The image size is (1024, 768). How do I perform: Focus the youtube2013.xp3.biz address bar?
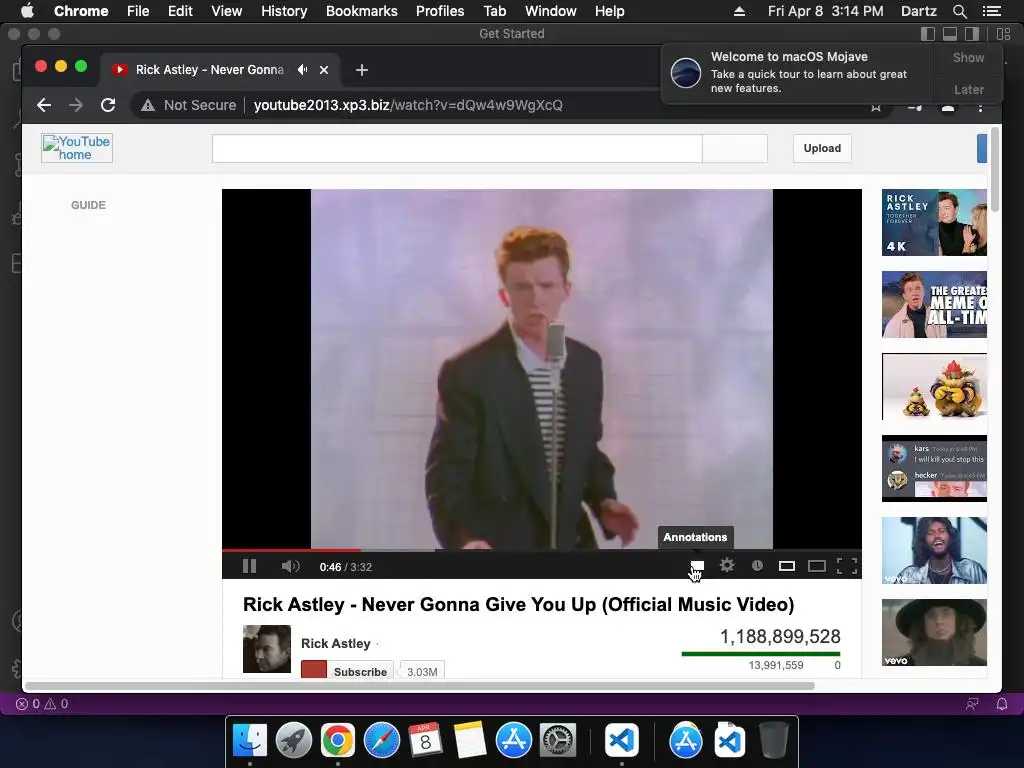click(408, 105)
